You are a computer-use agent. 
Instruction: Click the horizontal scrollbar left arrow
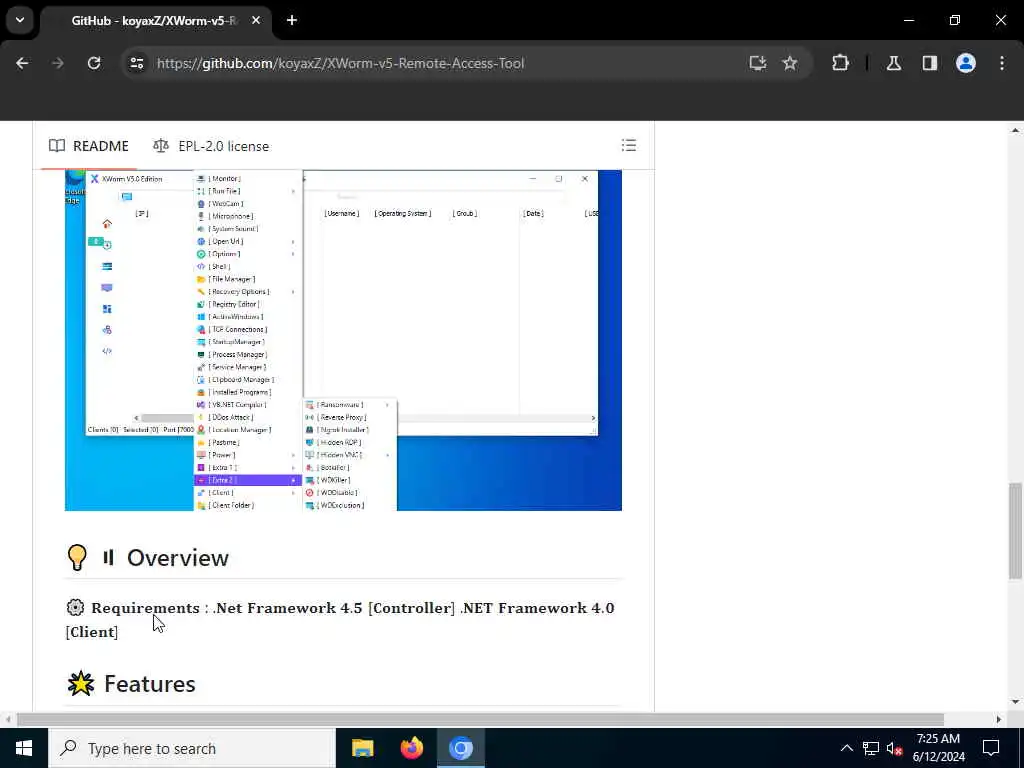coord(8,720)
